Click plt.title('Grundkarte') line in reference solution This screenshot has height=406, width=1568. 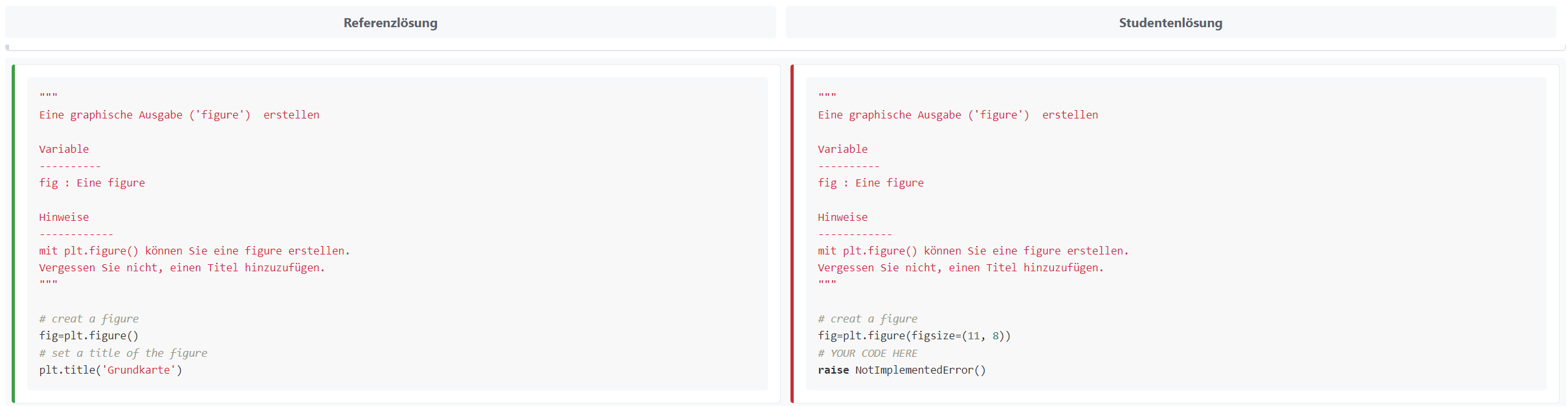tap(111, 370)
